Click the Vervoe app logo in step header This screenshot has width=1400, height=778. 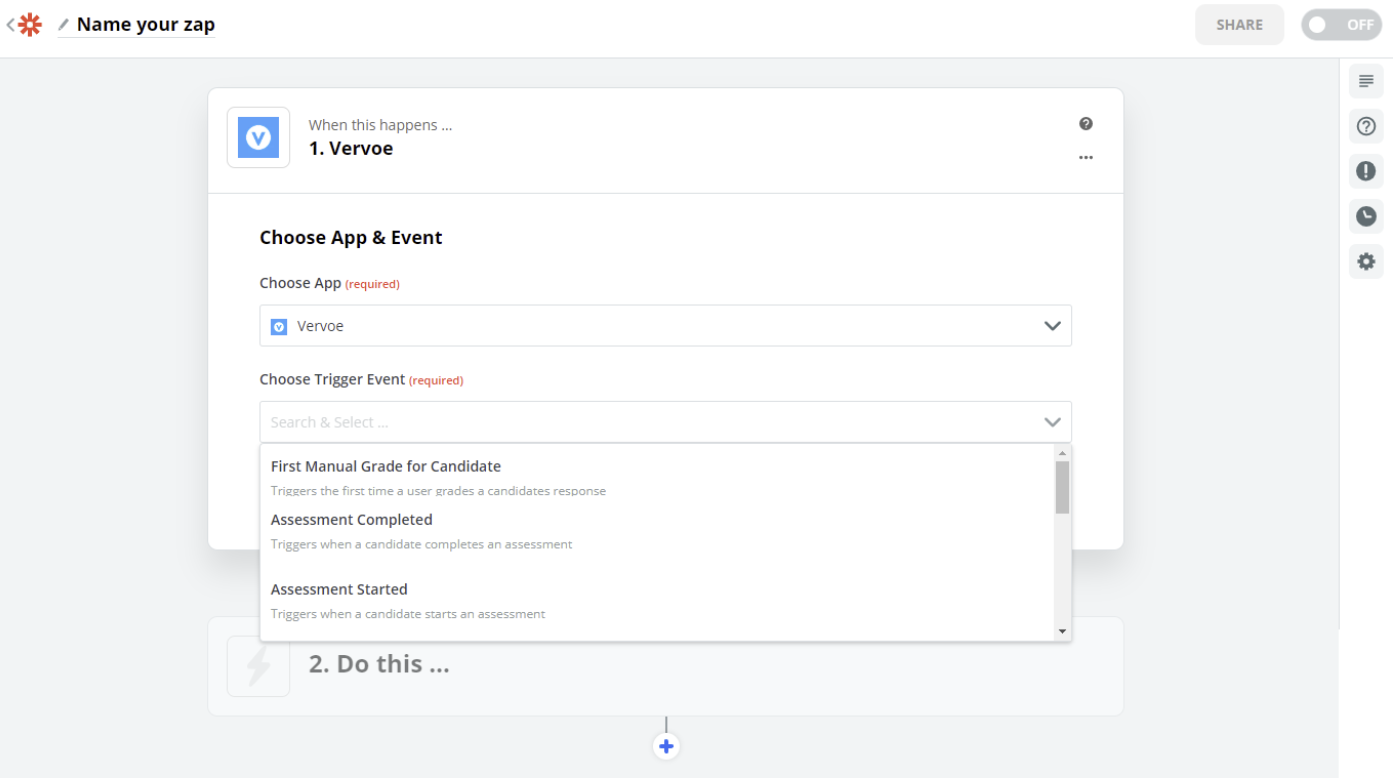click(x=258, y=138)
